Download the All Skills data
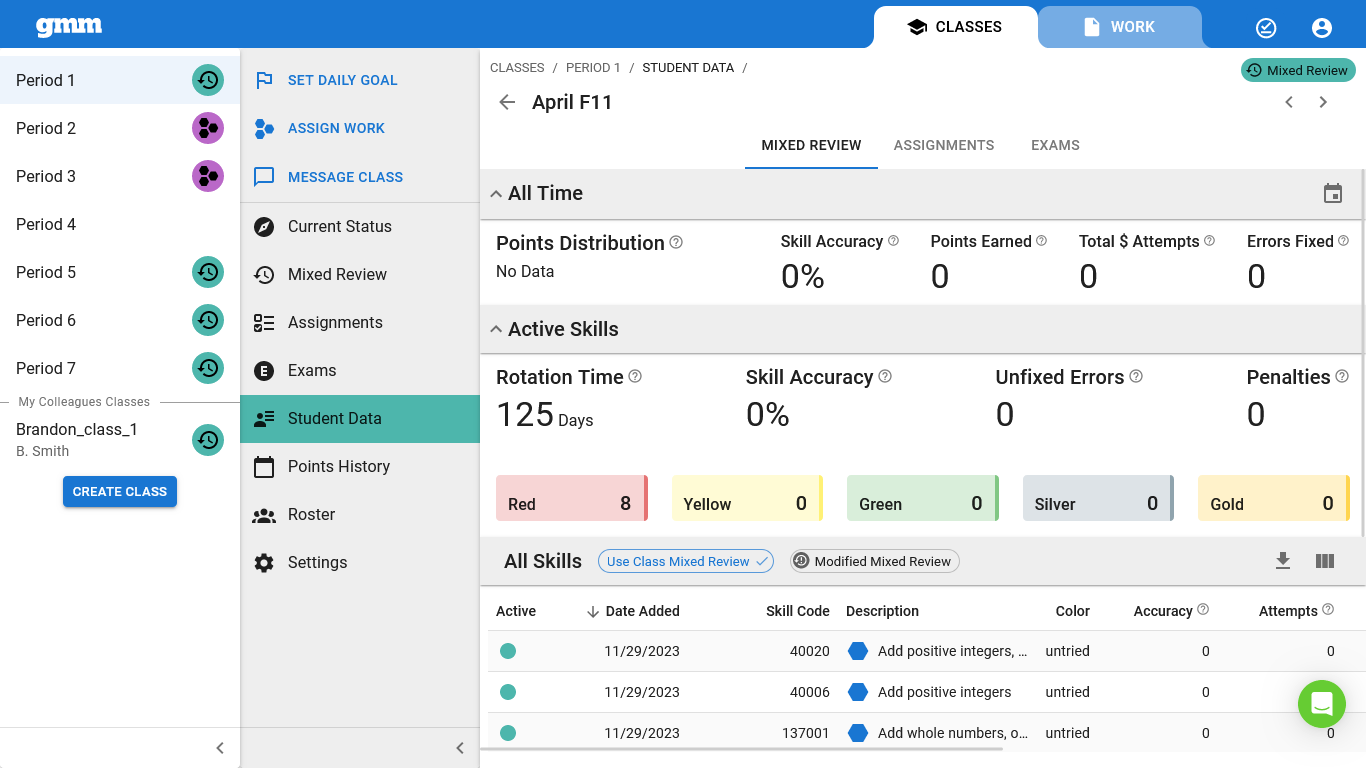The width and height of the screenshot is (1366, 768). coord(1283,561)
